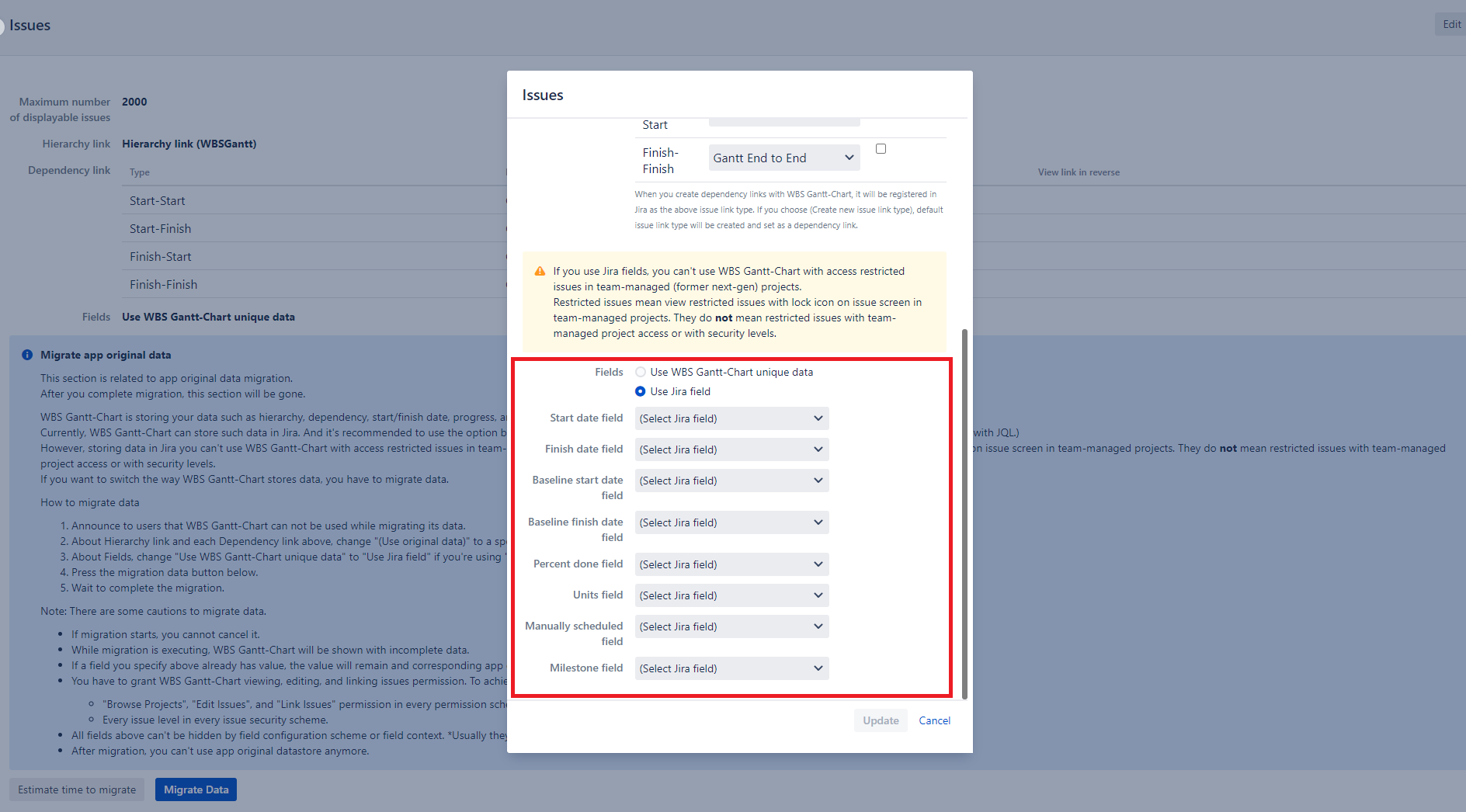Viewport: 1466px width, 812px height.
Task: Click the blue info icon beside Migrate app original data
Action: click(x=27, y=355)
